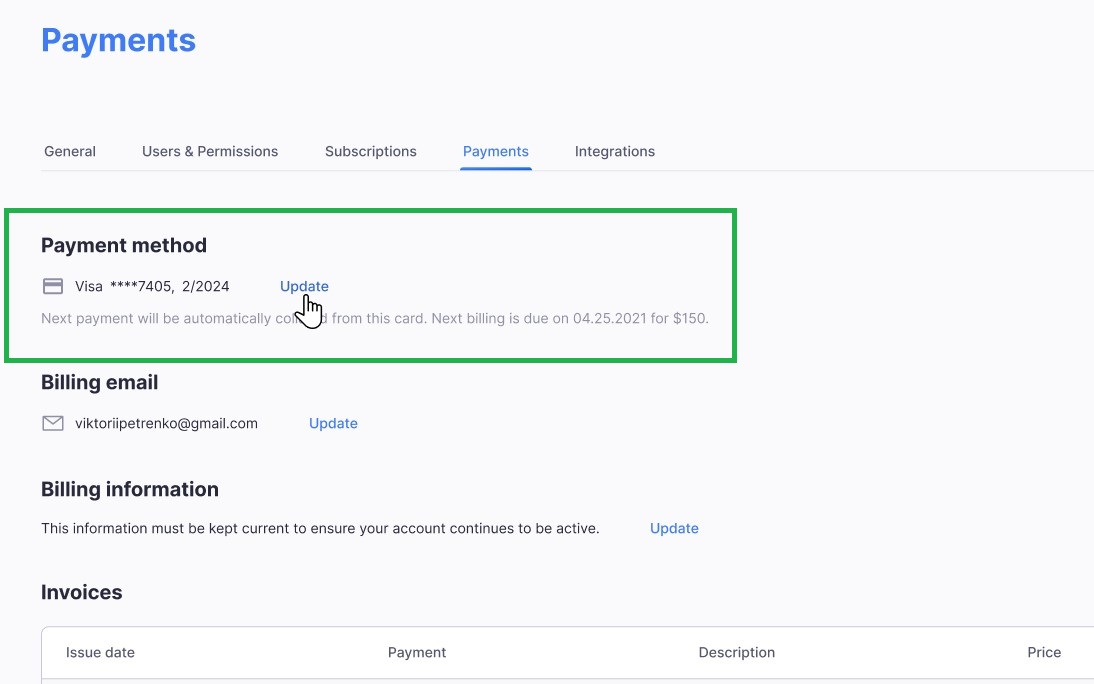This screenshot has width=1094, height=684.
Task: Update the Visa payment method
Action: click(304, 286)
